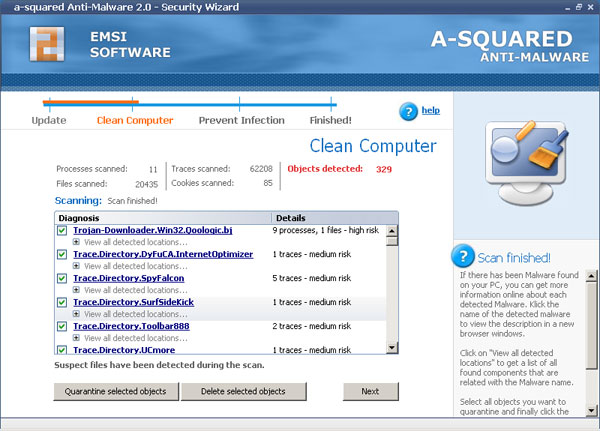Open the Trace.Directory.UCmore link
600x431 pixels.
pyautogui.click(x=124, y=350)
